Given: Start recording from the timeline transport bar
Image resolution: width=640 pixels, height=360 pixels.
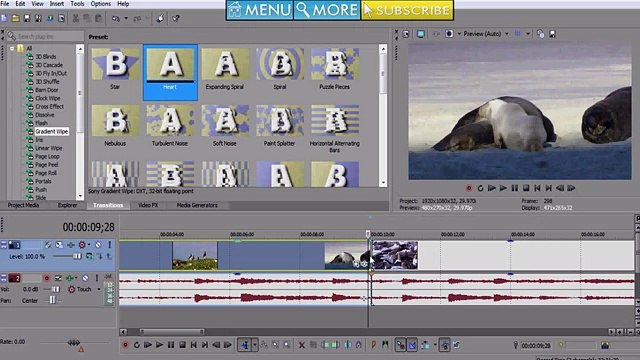Looking at the screenshot, I should [125, 345].
